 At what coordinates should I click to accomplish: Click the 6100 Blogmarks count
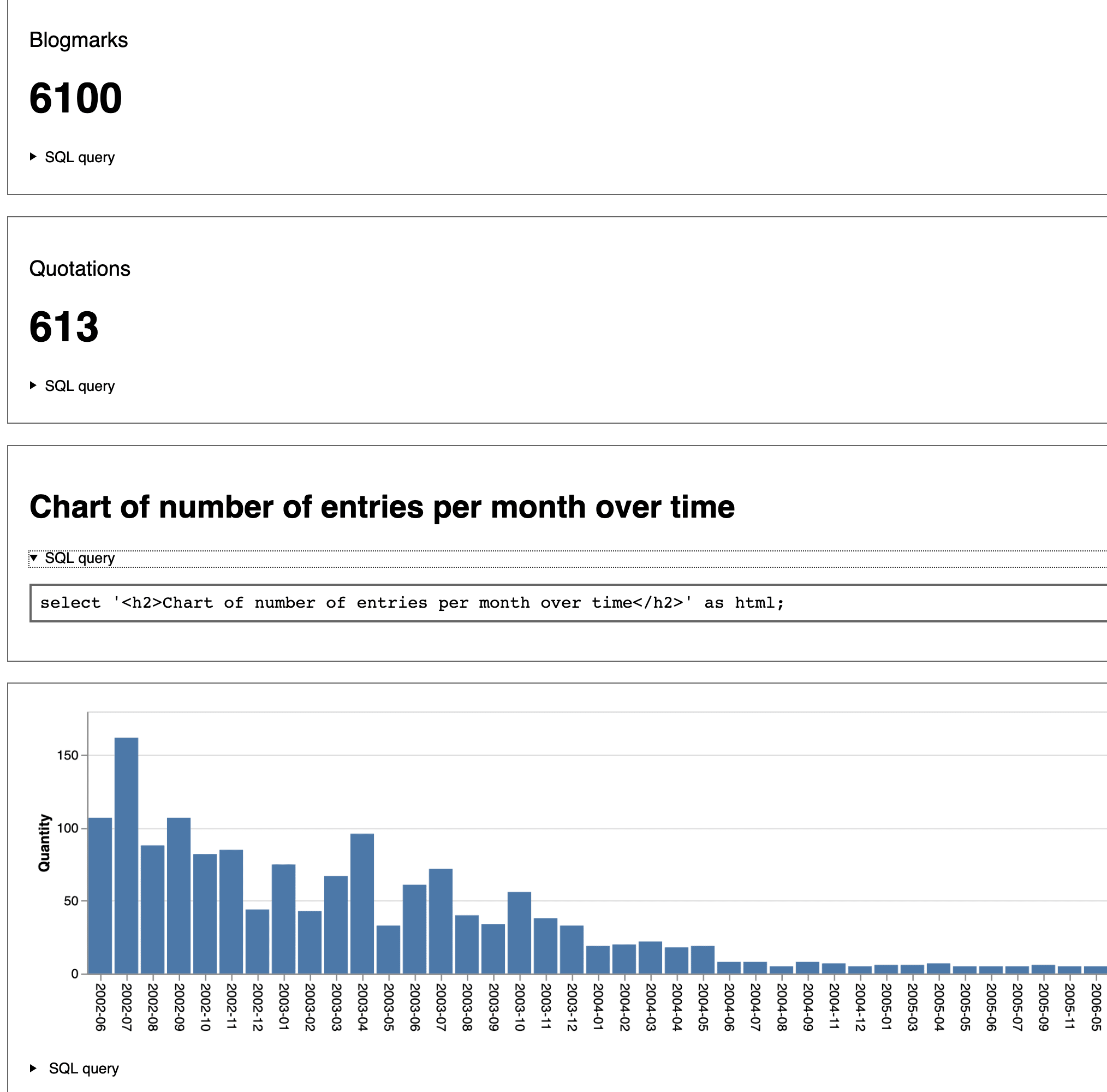[x=75, y=98]
